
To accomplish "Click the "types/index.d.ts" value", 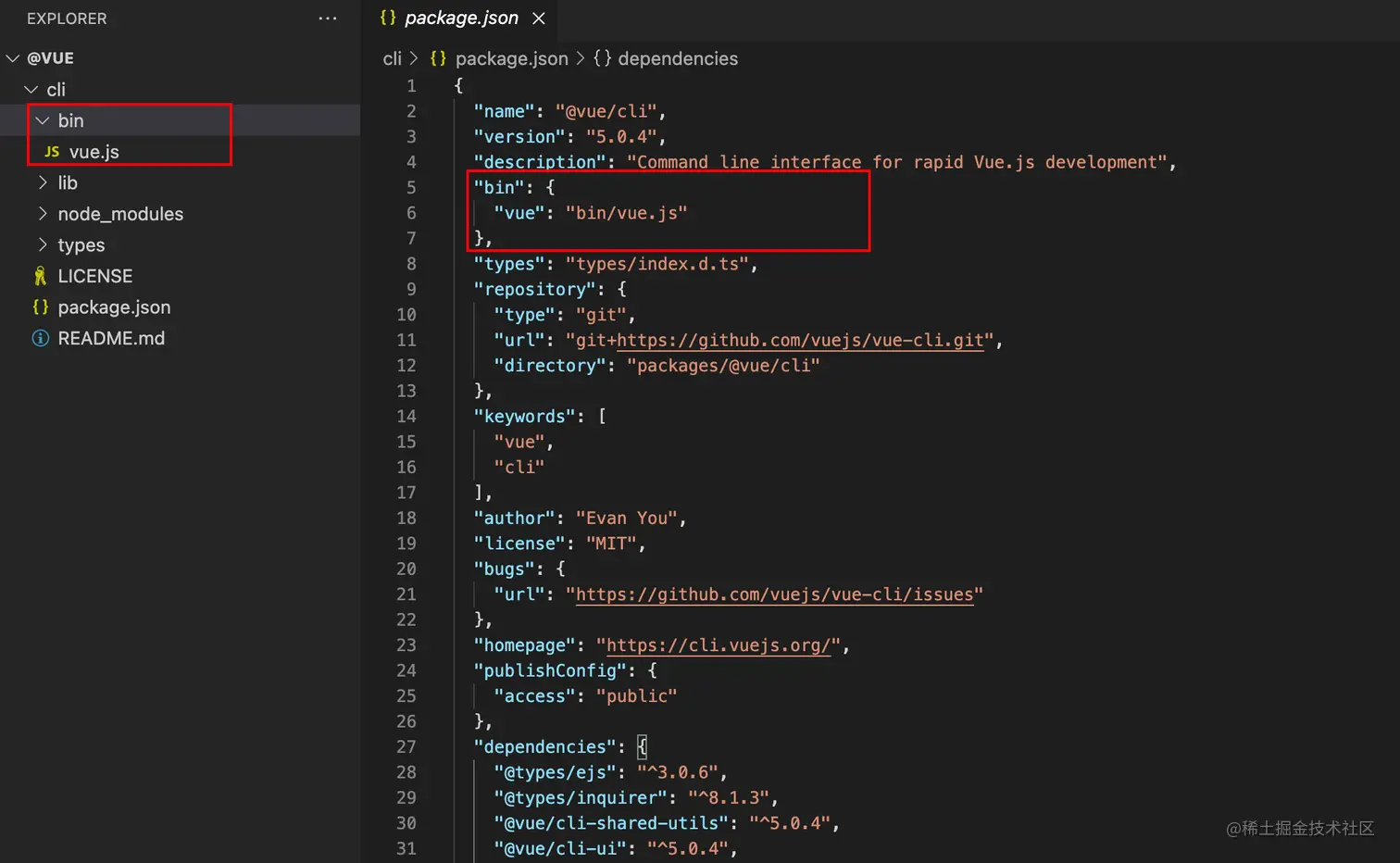I will (x=657, y=264).
